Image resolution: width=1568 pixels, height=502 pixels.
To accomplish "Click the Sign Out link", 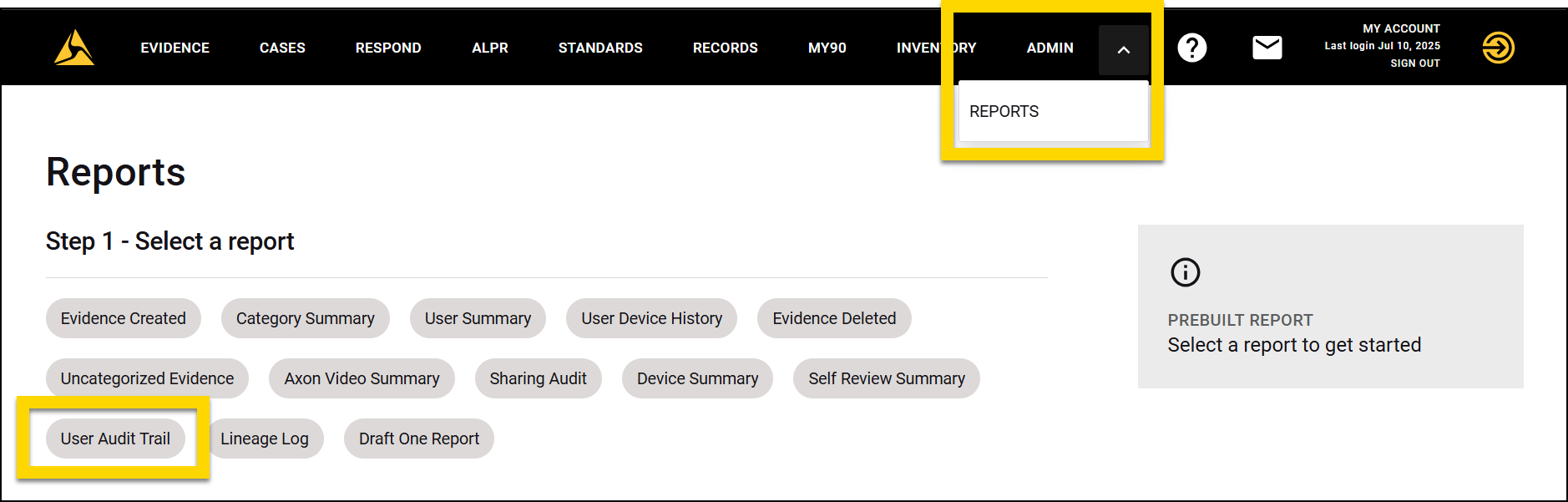I will click(x=1414, y=63).
